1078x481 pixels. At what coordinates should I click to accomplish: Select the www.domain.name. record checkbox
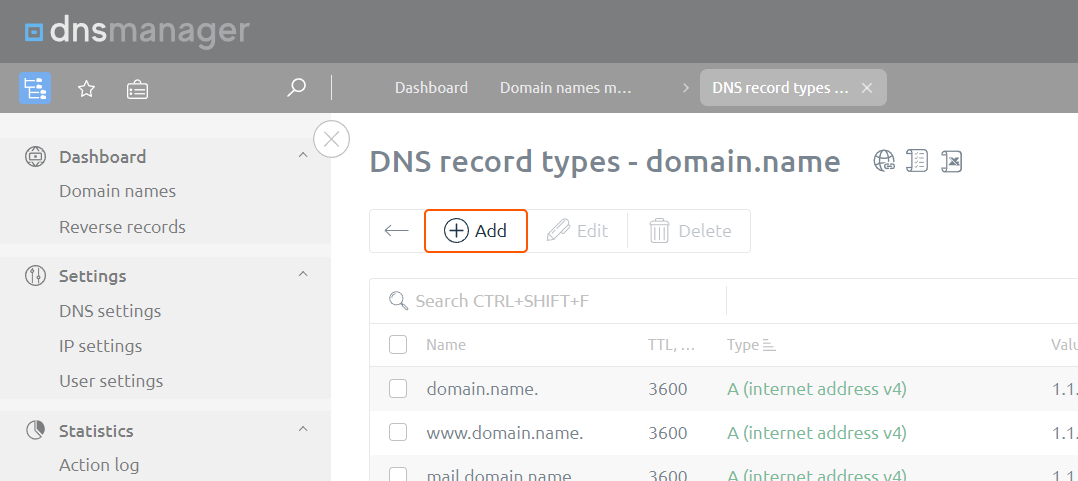click(x=398, y=433)
